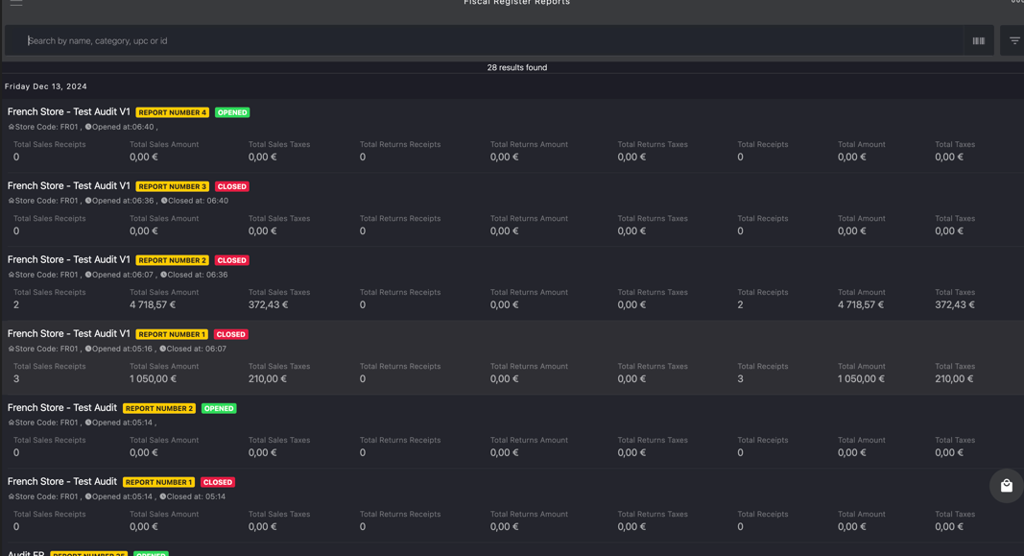The width and height of the screenshot is (1024, 556).
Task: Click 'Closed at: 05:14' text
Action: [x=196, y=497]
